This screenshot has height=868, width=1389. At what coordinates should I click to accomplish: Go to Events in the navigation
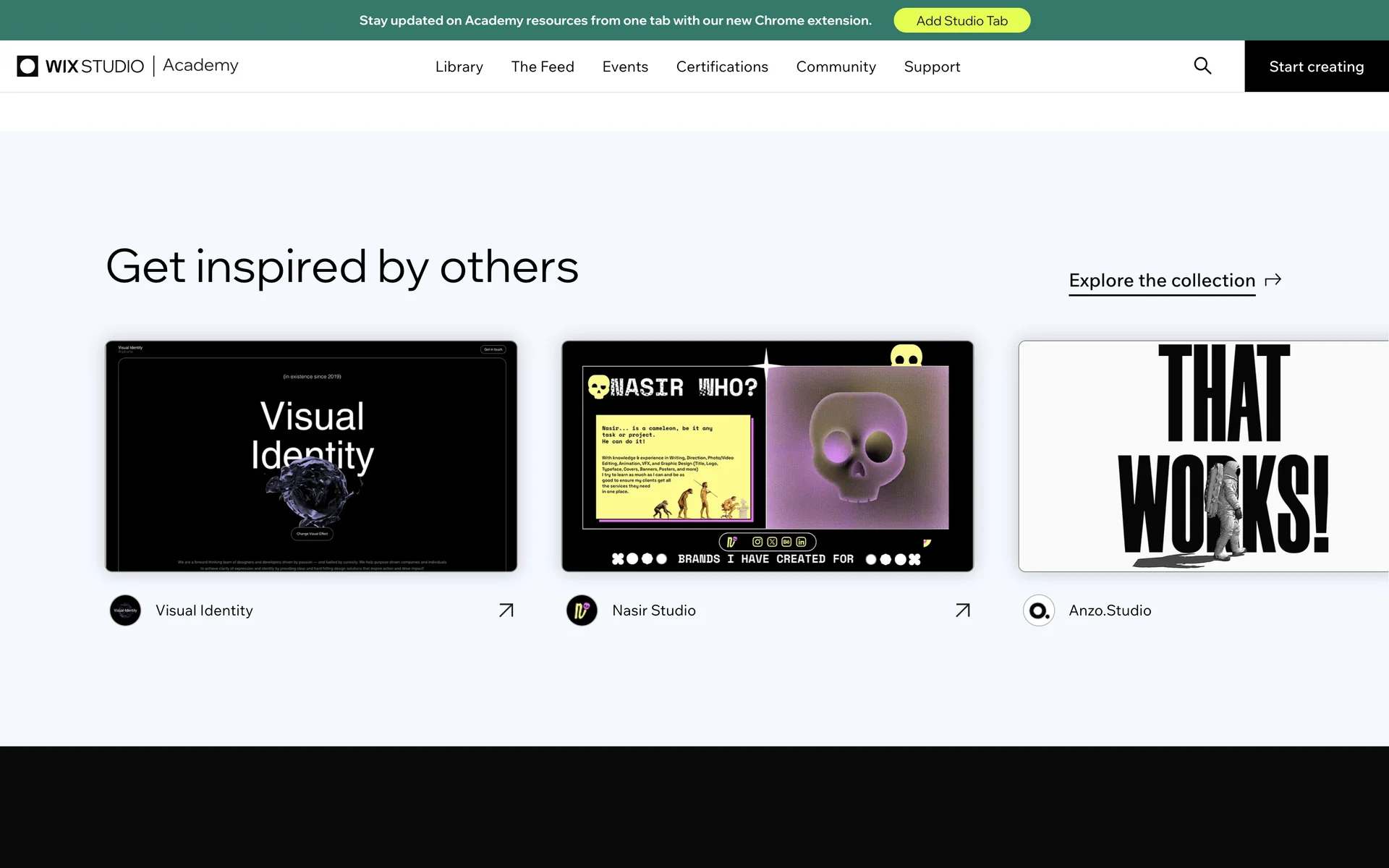pyautogui.click(x=625, y=67)
